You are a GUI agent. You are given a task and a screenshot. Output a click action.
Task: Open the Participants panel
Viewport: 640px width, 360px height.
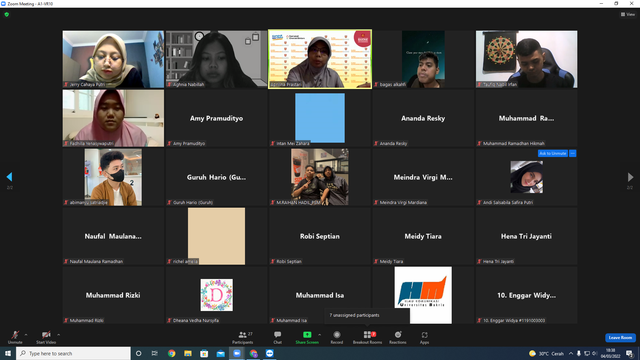243,337
